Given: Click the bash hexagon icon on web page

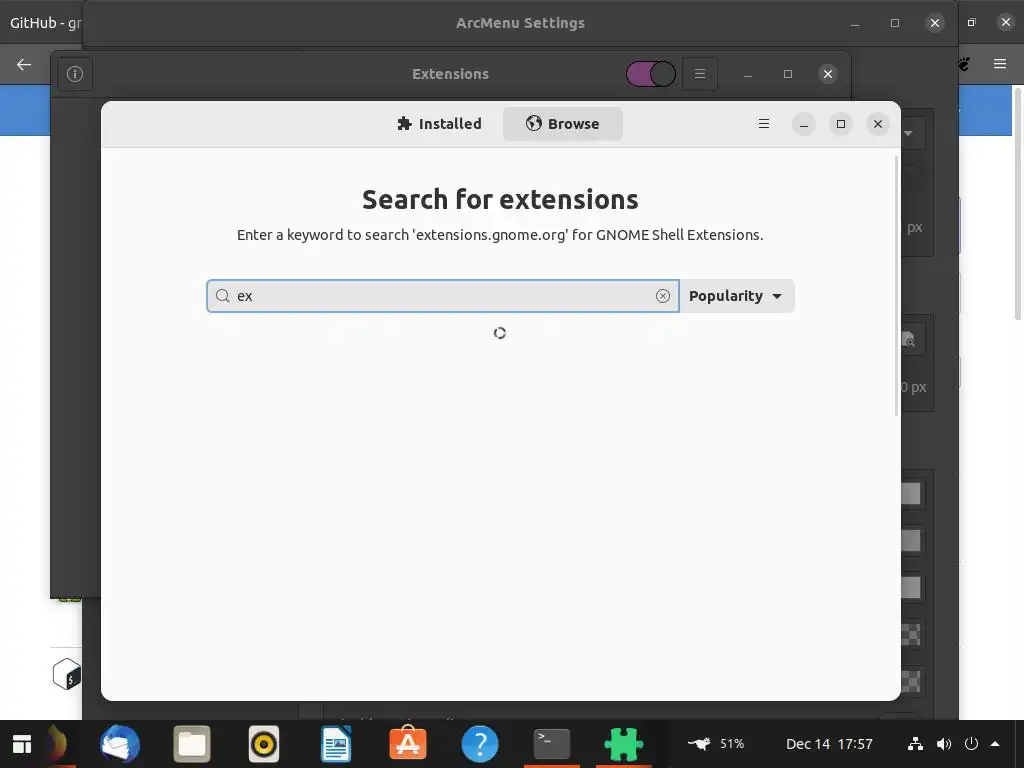Looking at the screenshot, I should point(67,674).
